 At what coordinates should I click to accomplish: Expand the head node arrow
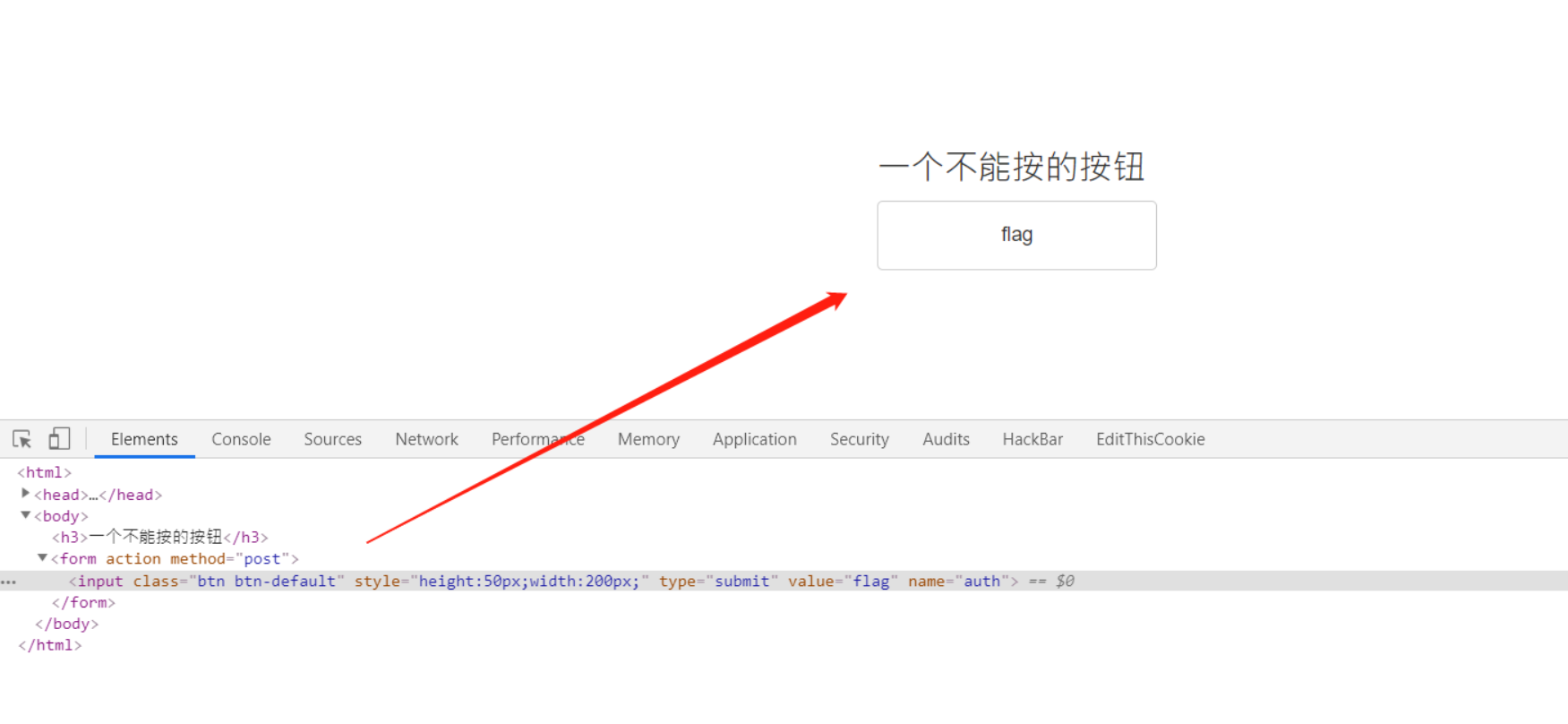pyautogui.click(x=25, y=494)
